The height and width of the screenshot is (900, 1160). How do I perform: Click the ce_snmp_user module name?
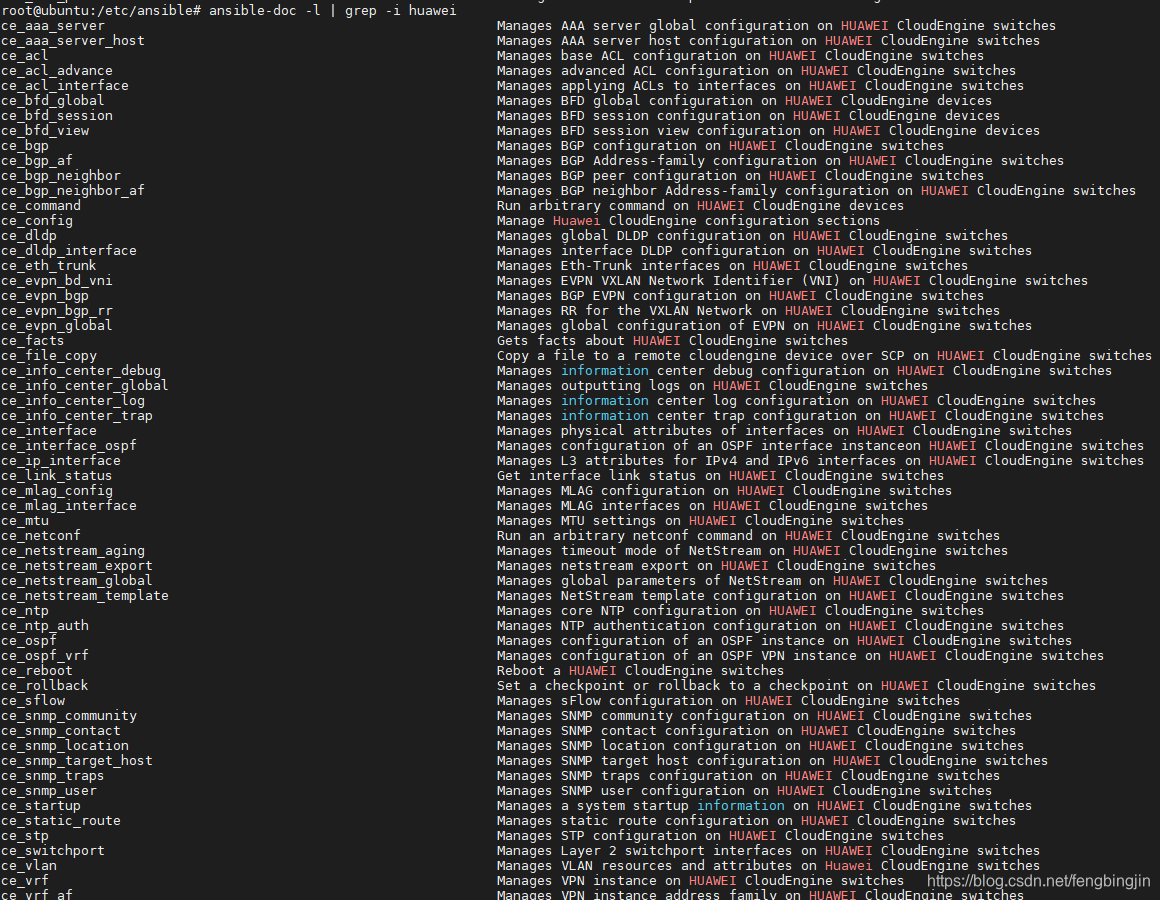tap(49, 791)
